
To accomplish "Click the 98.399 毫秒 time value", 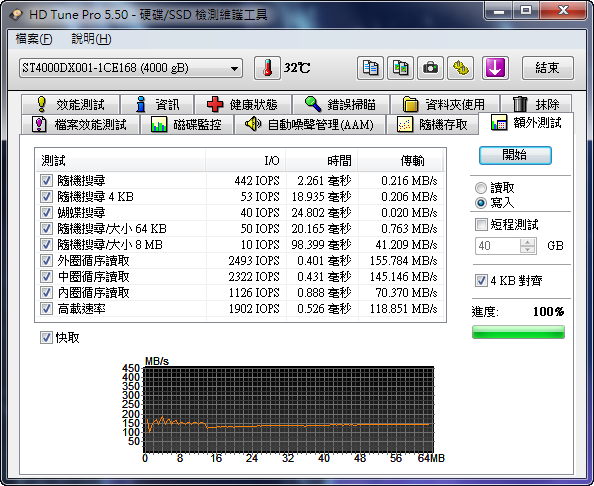I will click(x=321, y=245).
